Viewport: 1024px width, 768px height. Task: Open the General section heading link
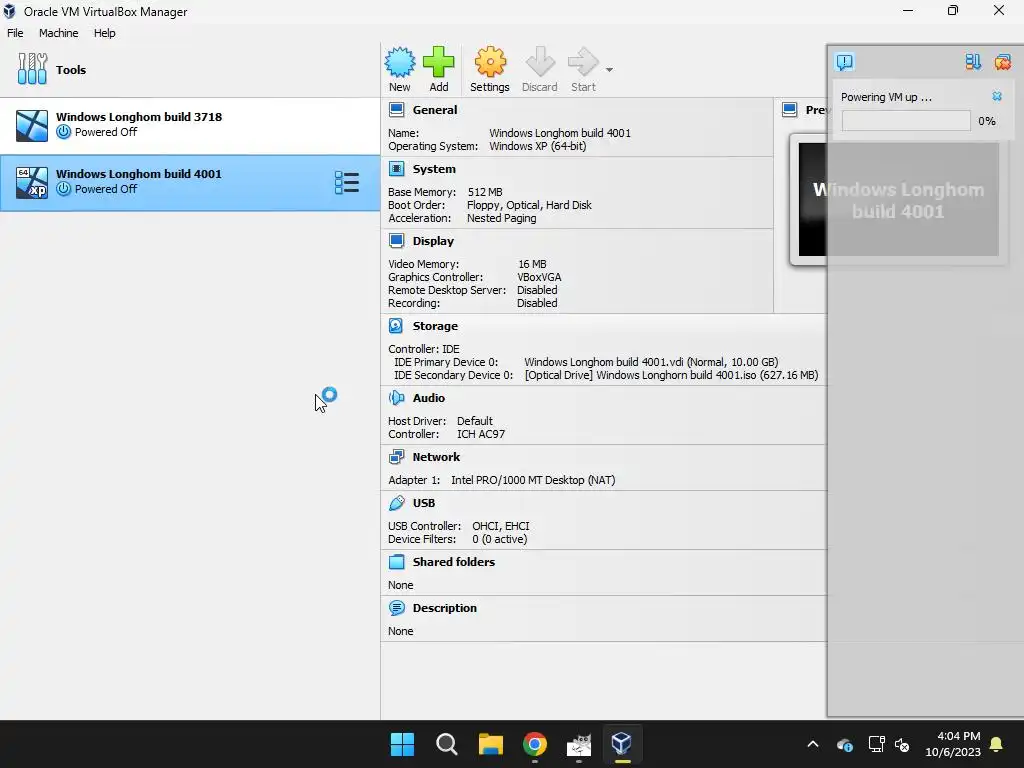435,110
